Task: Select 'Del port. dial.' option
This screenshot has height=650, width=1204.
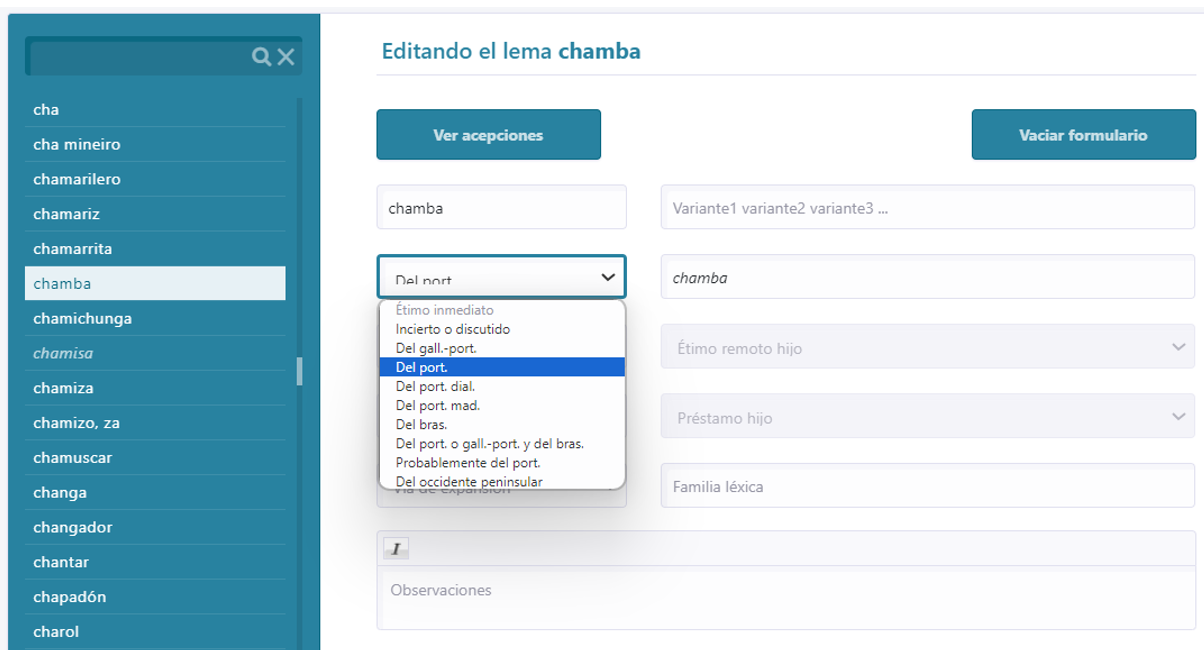Action: (x=435, y=386)
